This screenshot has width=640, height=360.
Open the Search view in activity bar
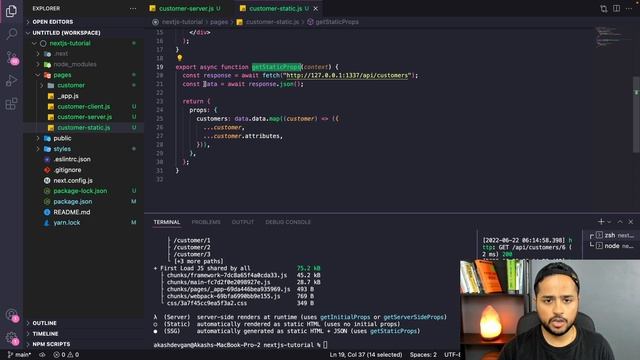pos(11,34)
